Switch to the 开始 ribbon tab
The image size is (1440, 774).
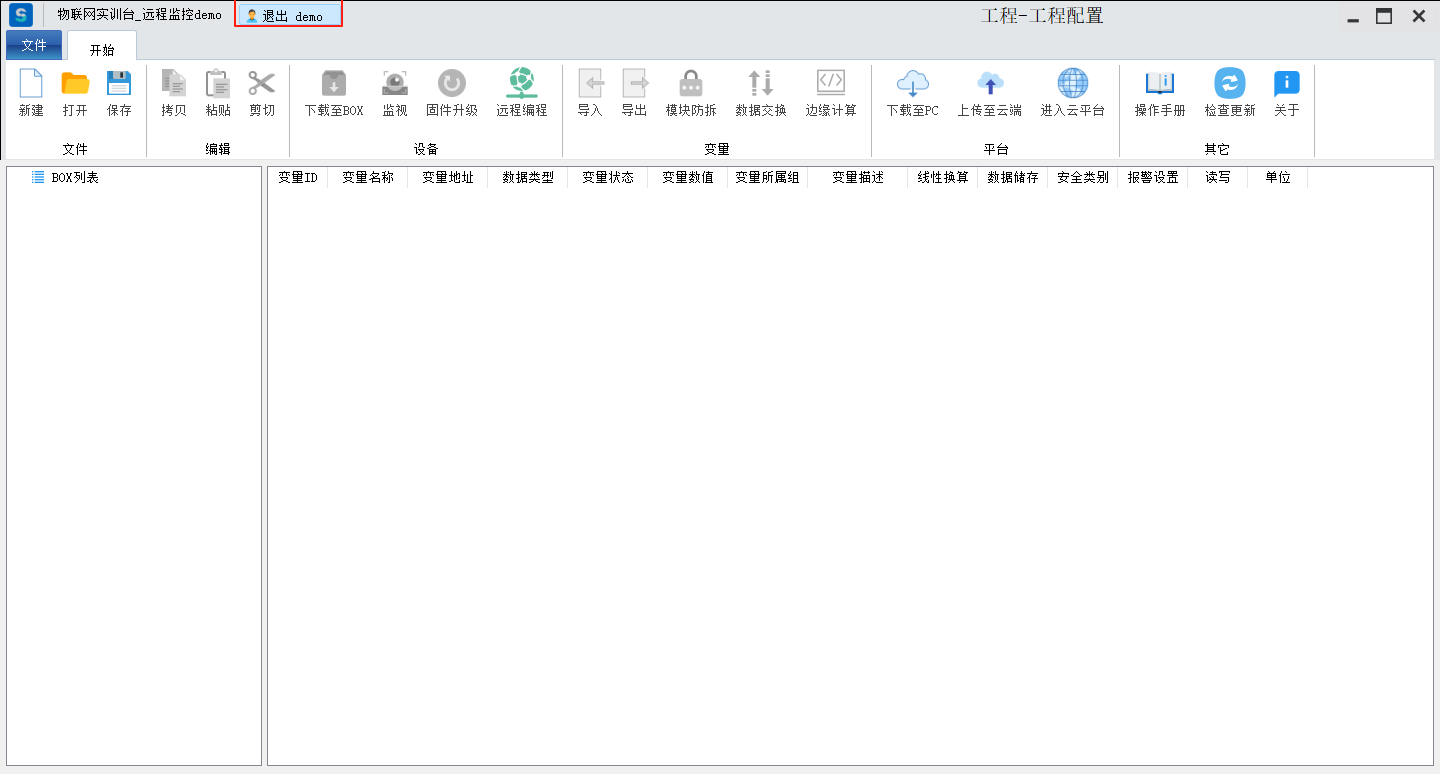(102, 49)
